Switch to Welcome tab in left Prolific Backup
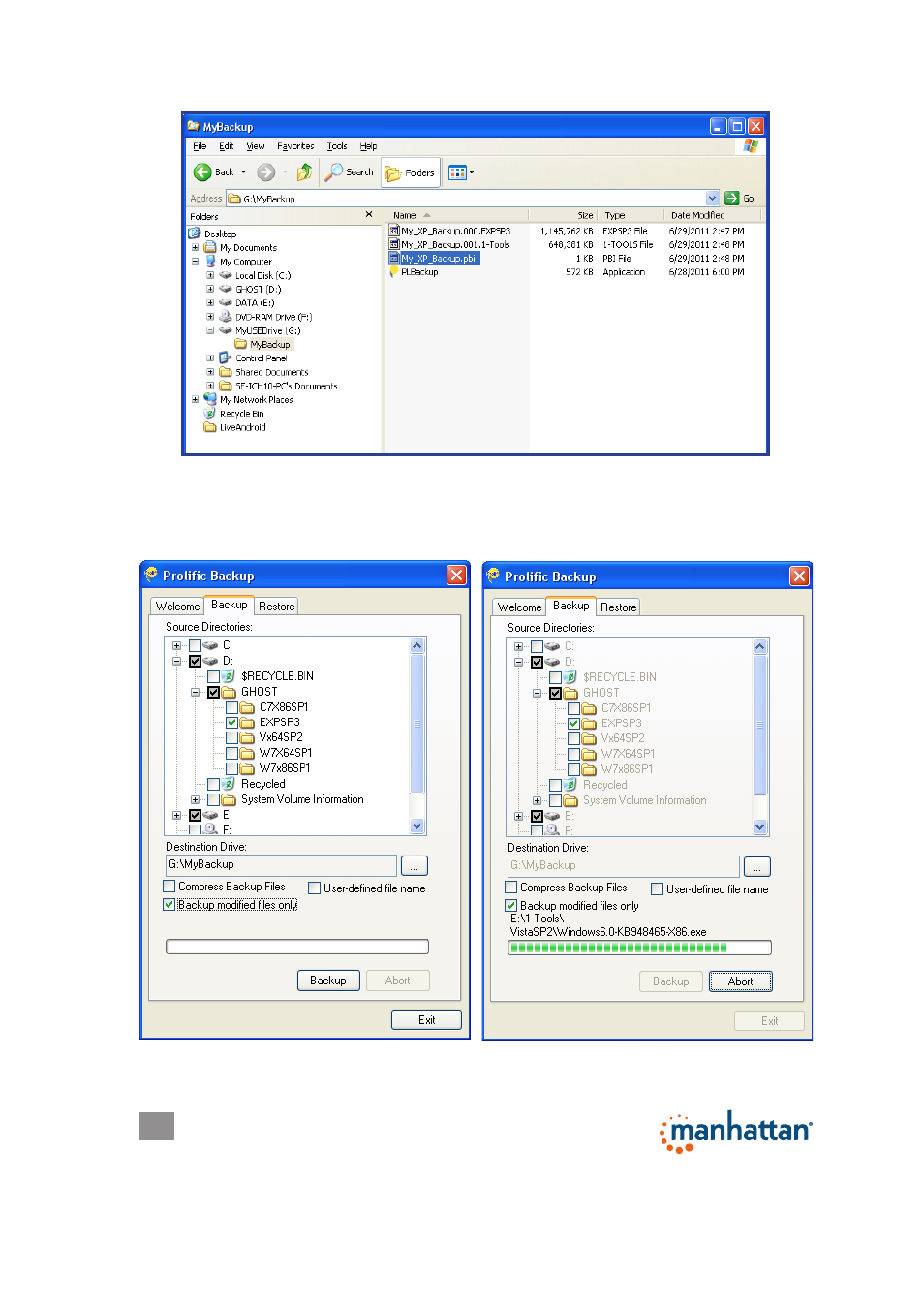This screenshot has width=924, height=1308. [178, 607]
